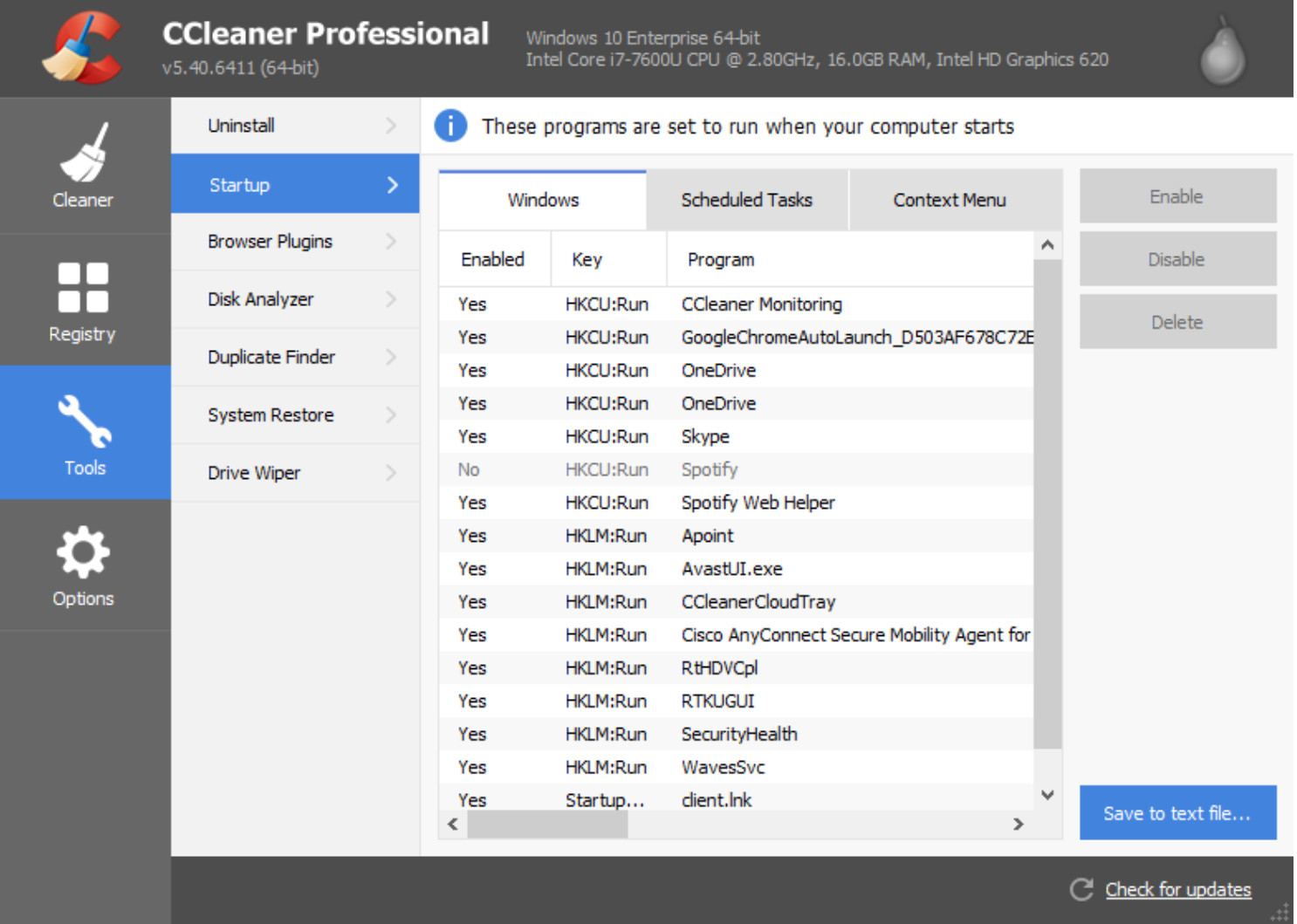Select the GoogleChromeAutoLaunch entry
This screenshot has width=1297, height=924.
click(737, 337)
